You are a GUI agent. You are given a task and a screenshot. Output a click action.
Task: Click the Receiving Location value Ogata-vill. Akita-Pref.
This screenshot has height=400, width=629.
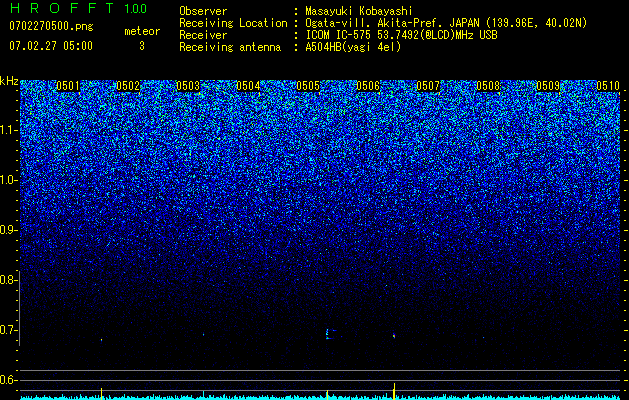tap(371, 23)
